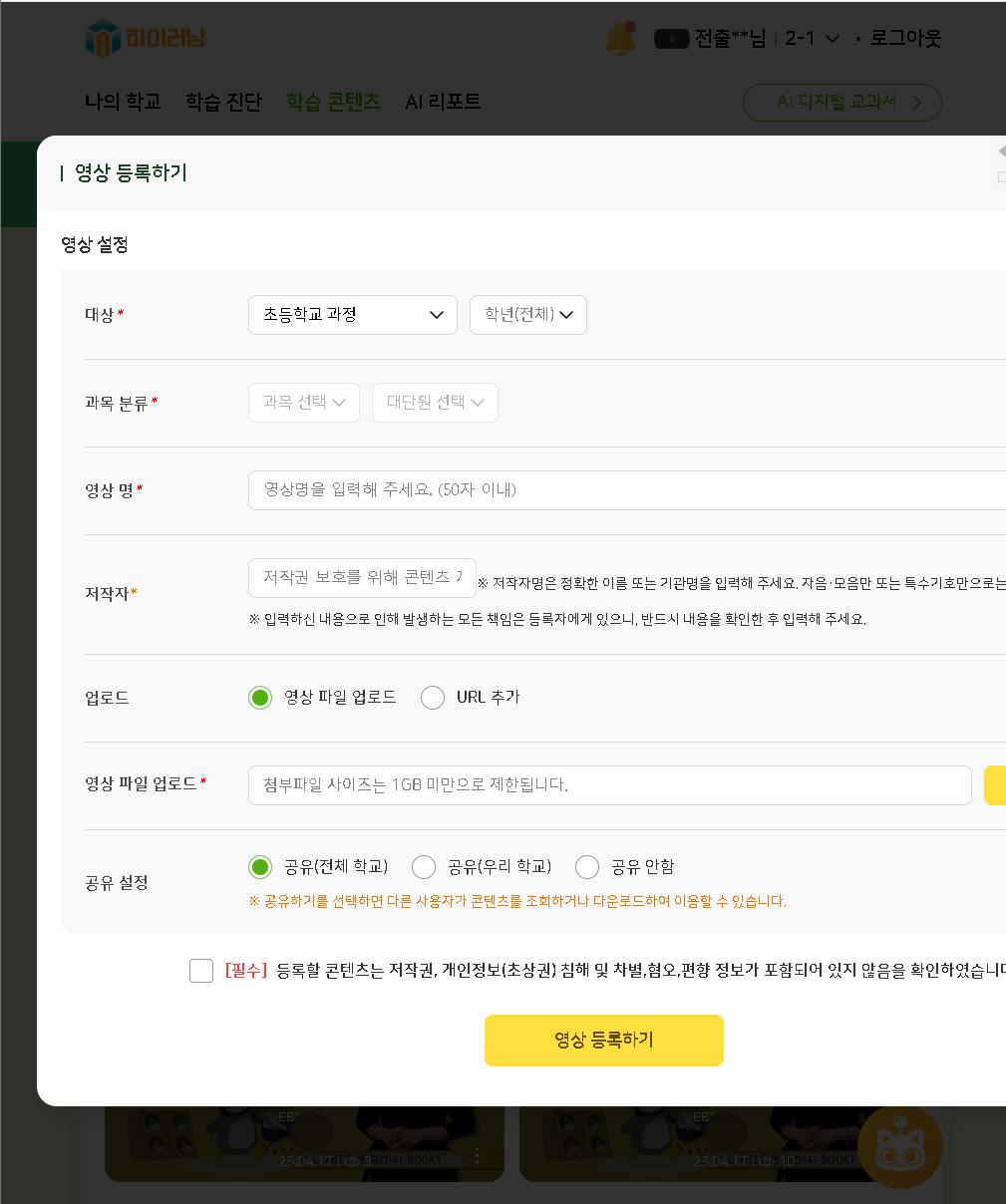Open the AI 리포트 menu
Viewport: 1006px width, 1204px height.
(x=443, y=102)
